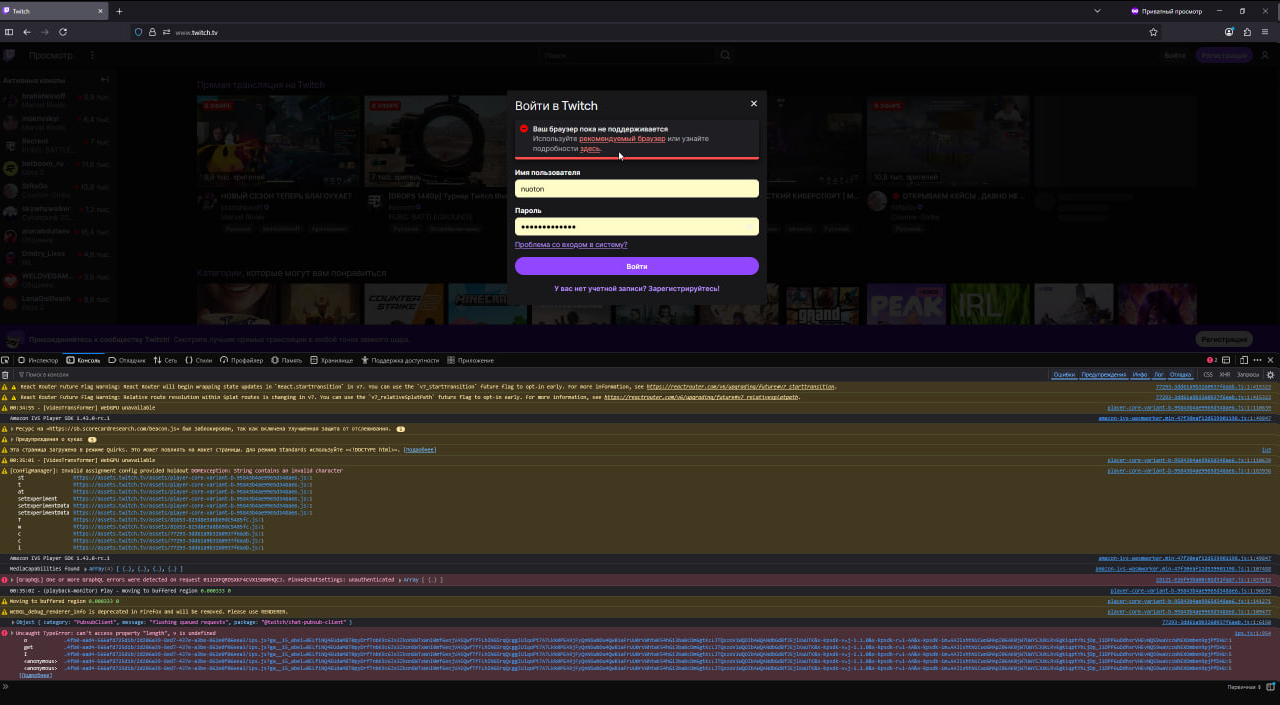This screenshot has height=705, width=1280.
Task: Switch to the Консоль DevTools tab
Action: point(84,360)
